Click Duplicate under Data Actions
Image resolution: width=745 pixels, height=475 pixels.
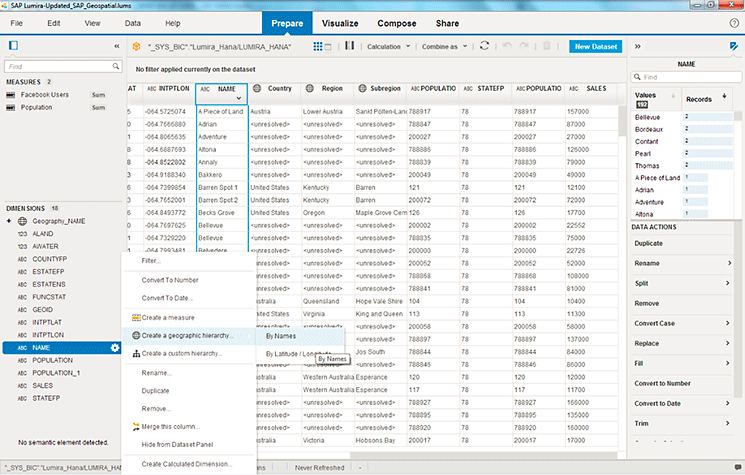(x=648, y=243)
